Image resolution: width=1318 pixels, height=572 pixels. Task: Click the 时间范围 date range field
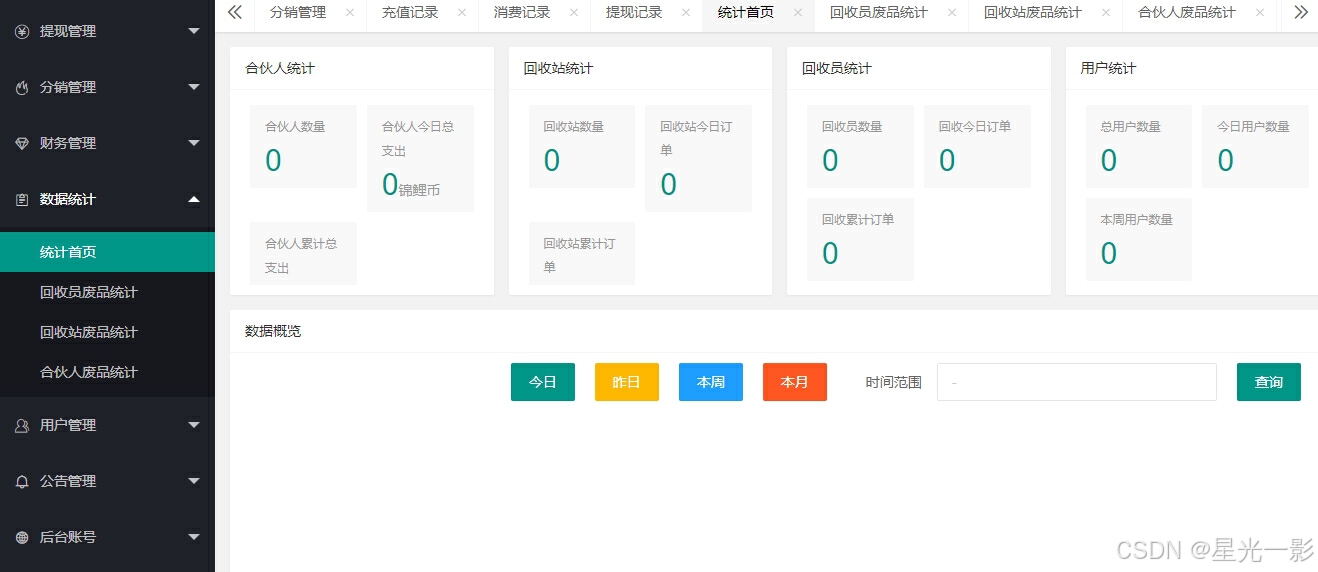[x=1077, y=382]
